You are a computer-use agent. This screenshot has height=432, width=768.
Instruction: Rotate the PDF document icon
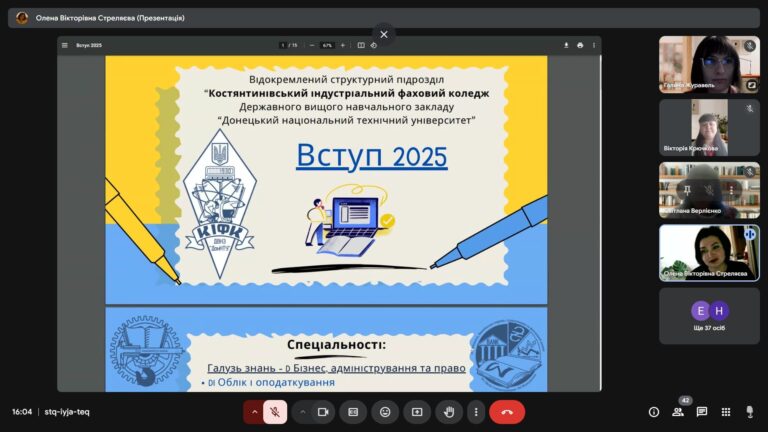[374, 45]
